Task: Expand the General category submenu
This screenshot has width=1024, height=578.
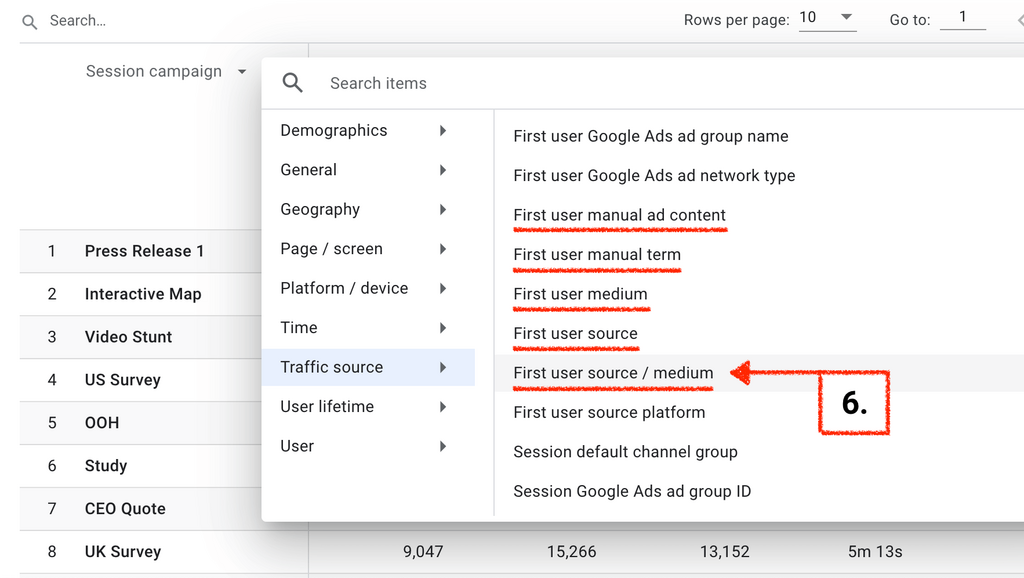Action: [365, 170]
